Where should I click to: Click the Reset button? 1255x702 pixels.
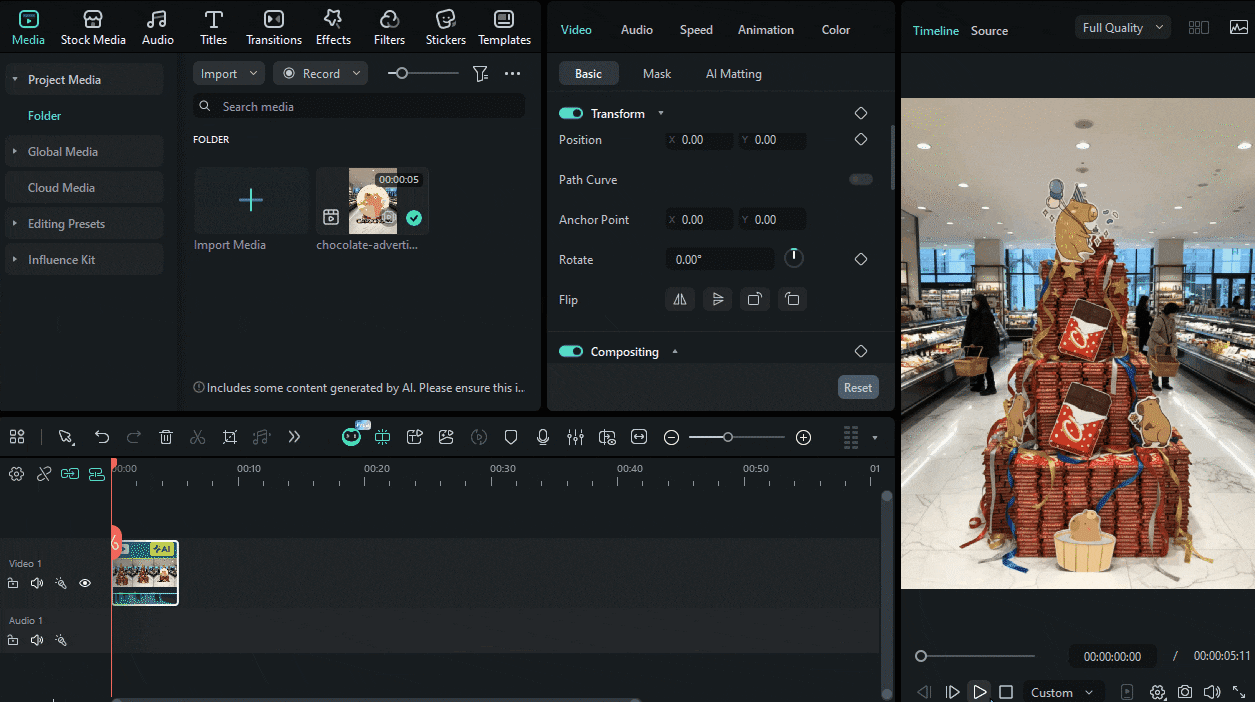click(858, 387)
